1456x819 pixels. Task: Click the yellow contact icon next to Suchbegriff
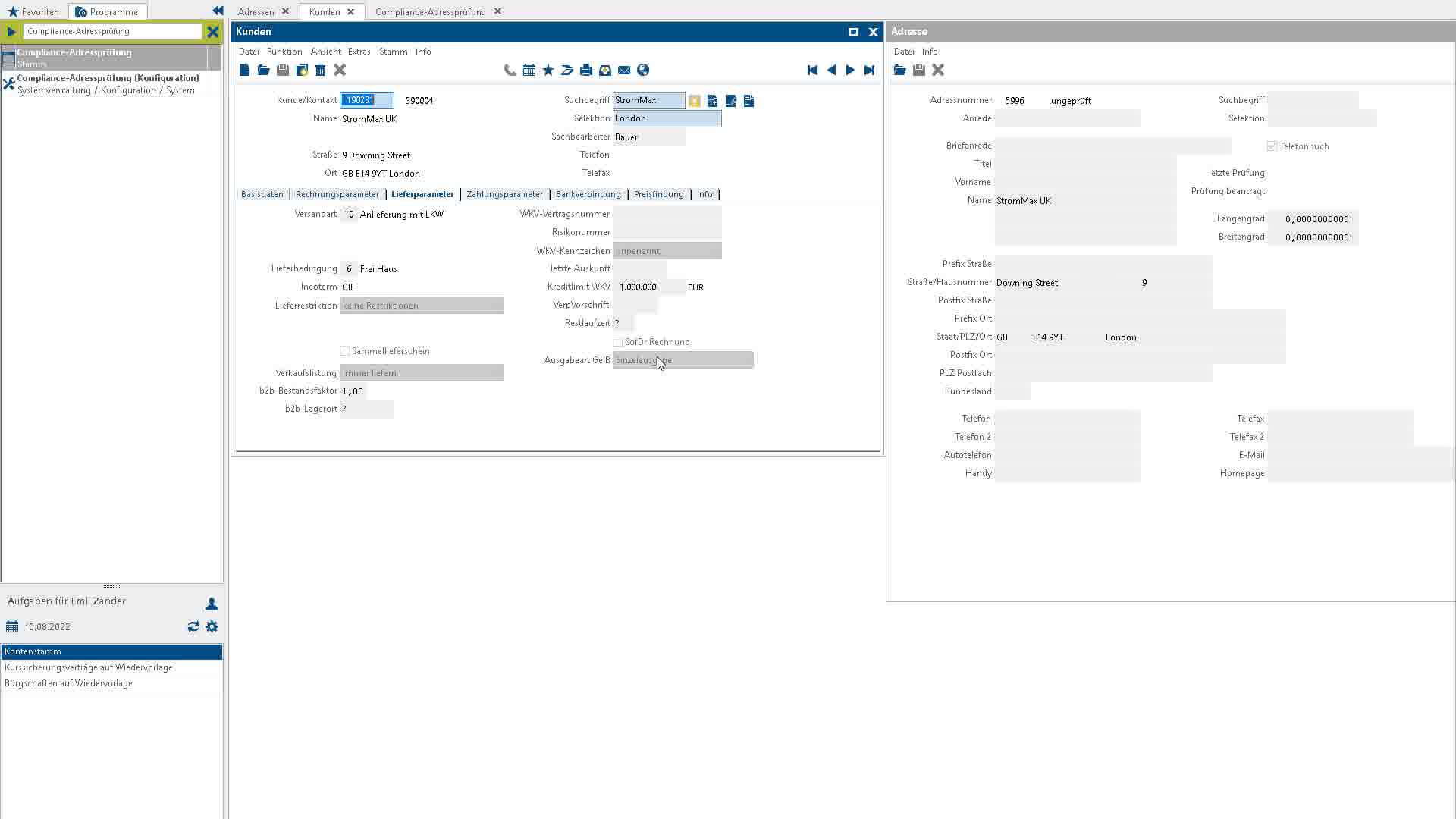[x=695, y=101]
